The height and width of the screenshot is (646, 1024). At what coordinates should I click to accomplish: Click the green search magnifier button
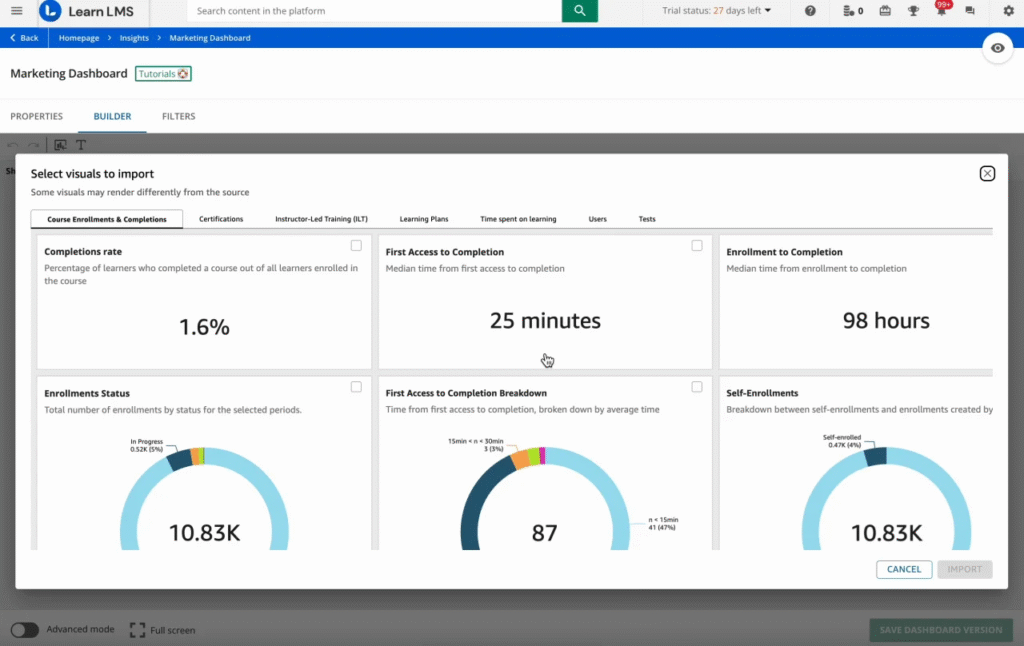tap(579, 11)
